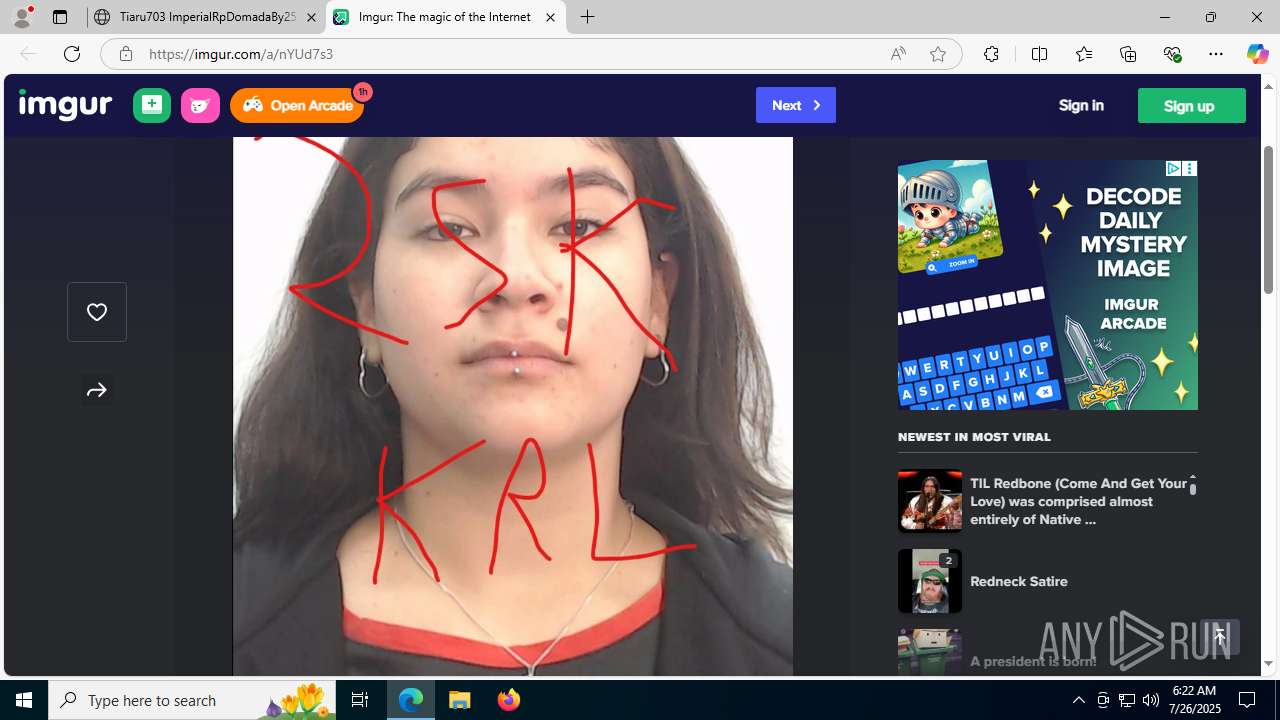Image resolution: width=1280 pixels, height=720 pixels.
Task: Open a new browser tab
Action: tap(588, 17)
